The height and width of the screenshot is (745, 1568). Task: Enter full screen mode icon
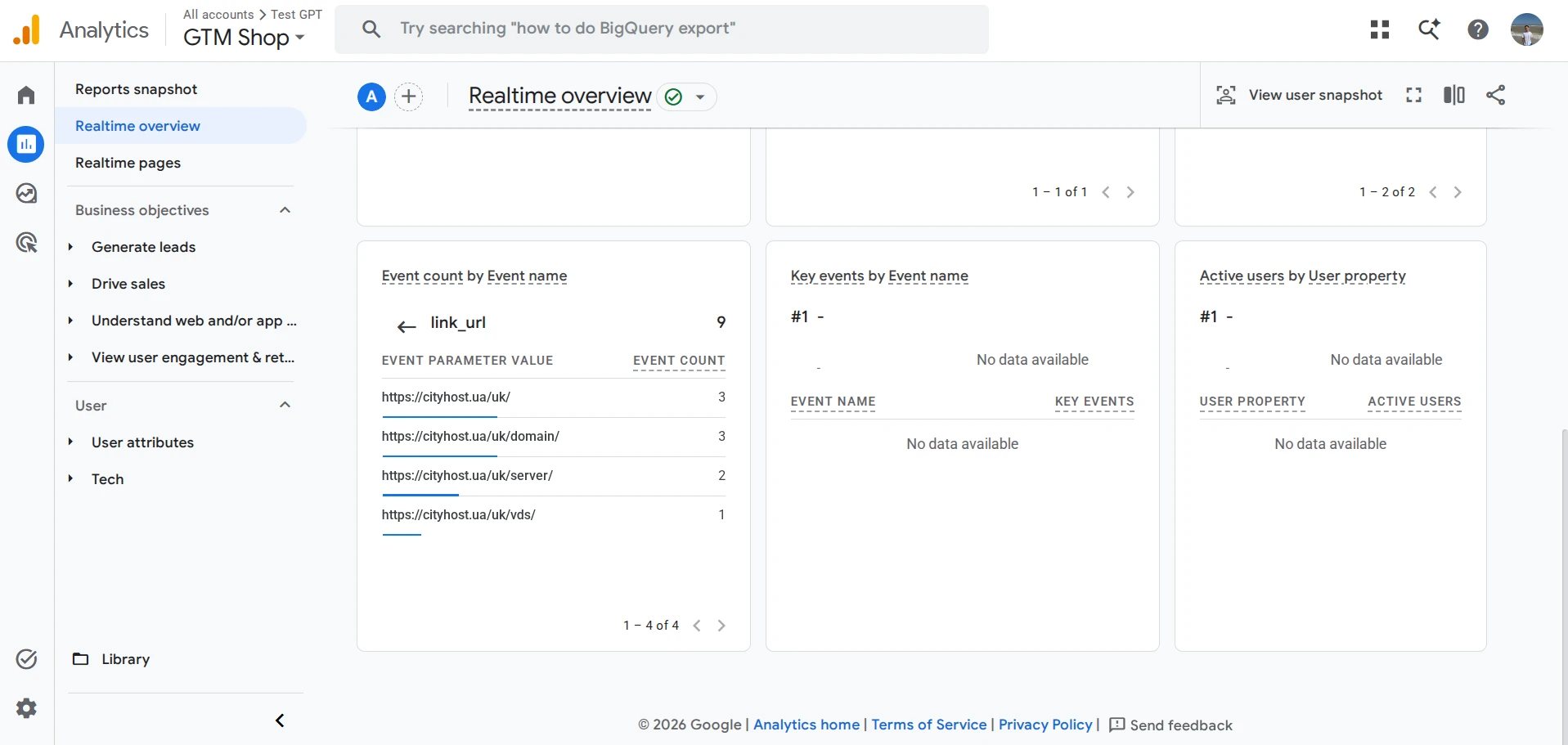click(x=1413, y=95)
